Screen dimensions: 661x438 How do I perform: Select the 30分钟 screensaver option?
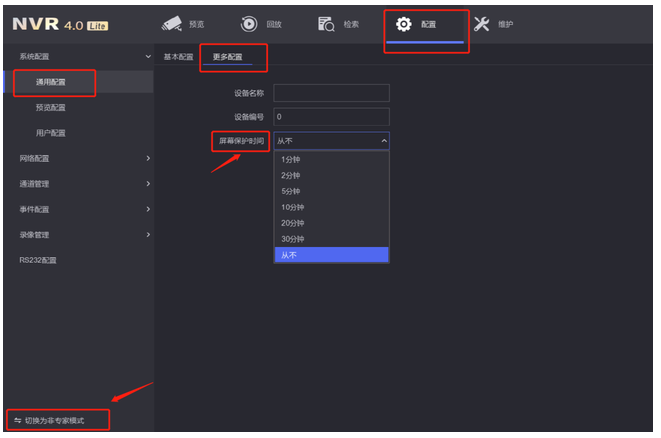click(292, 239)
